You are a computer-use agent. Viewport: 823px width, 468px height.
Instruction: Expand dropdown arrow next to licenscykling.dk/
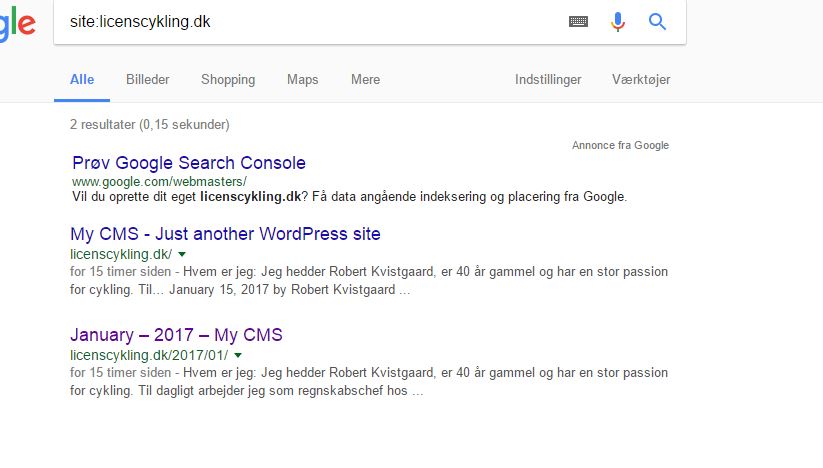click(182, 254)
